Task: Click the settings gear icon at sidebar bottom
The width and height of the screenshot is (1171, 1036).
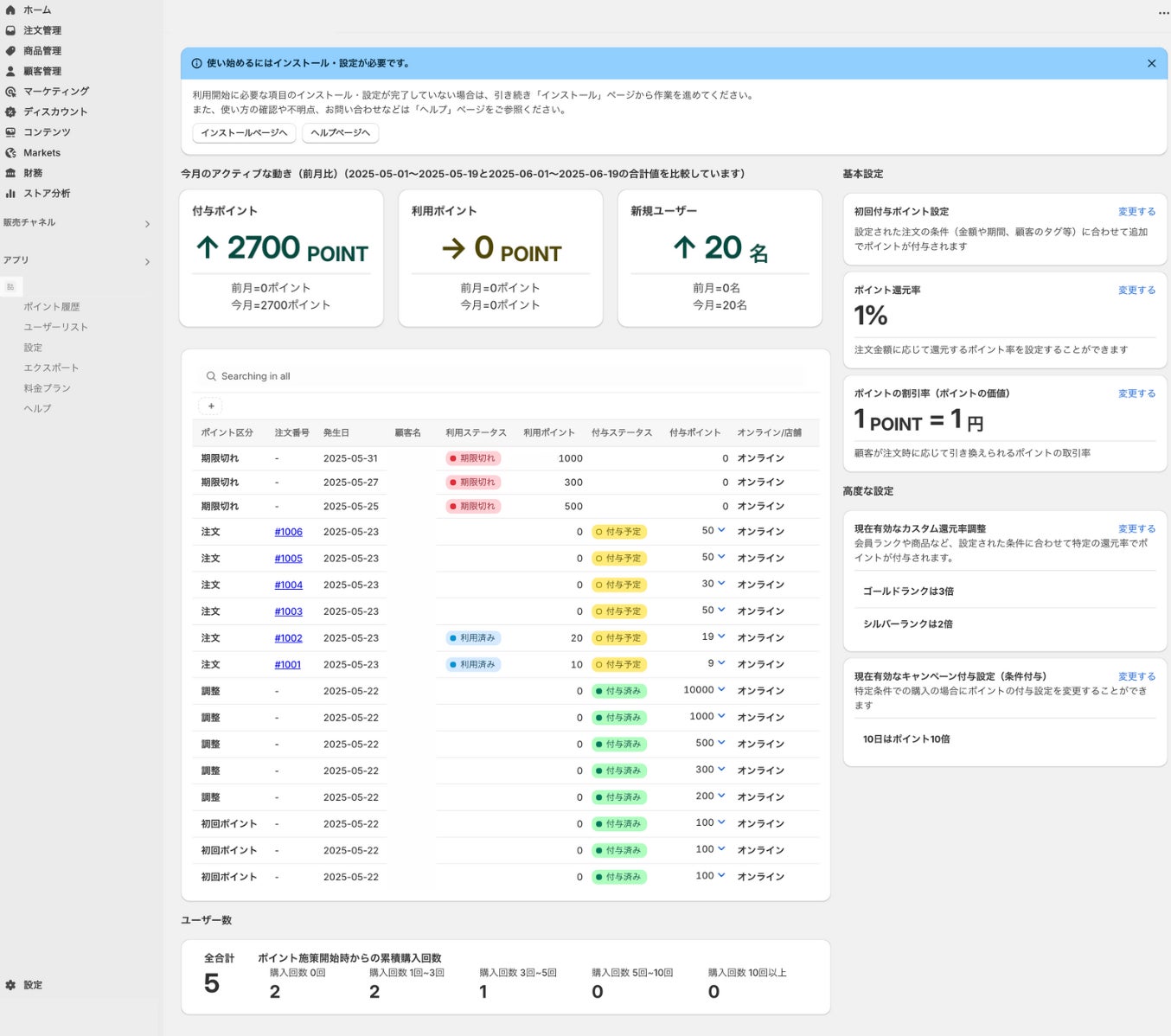Action: tap(10, 985)
